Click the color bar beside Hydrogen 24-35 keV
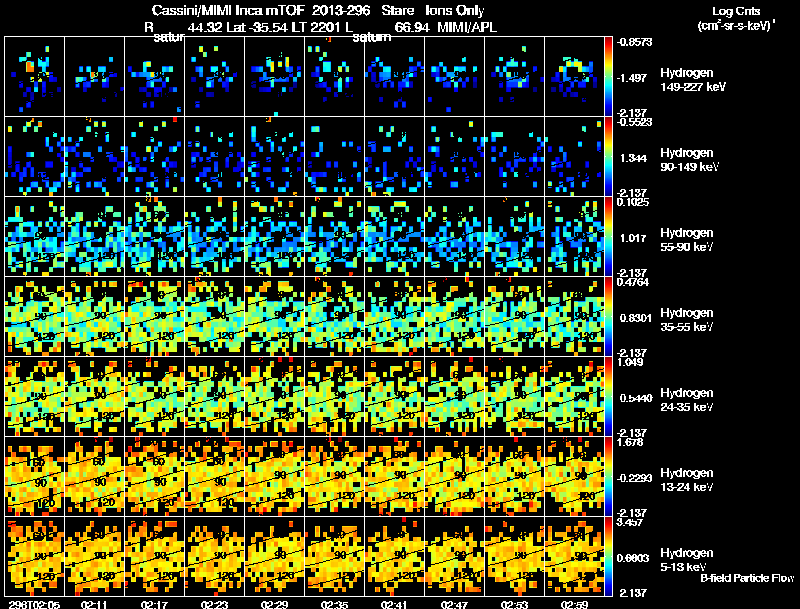This screenshot has height=609, width=800. tap(608, 397)
